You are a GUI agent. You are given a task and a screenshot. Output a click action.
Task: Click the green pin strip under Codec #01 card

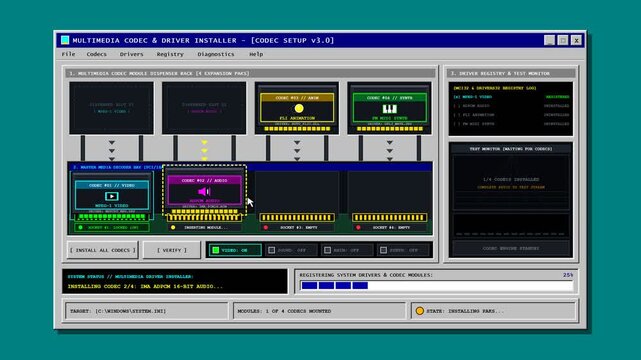coord(112,217)
